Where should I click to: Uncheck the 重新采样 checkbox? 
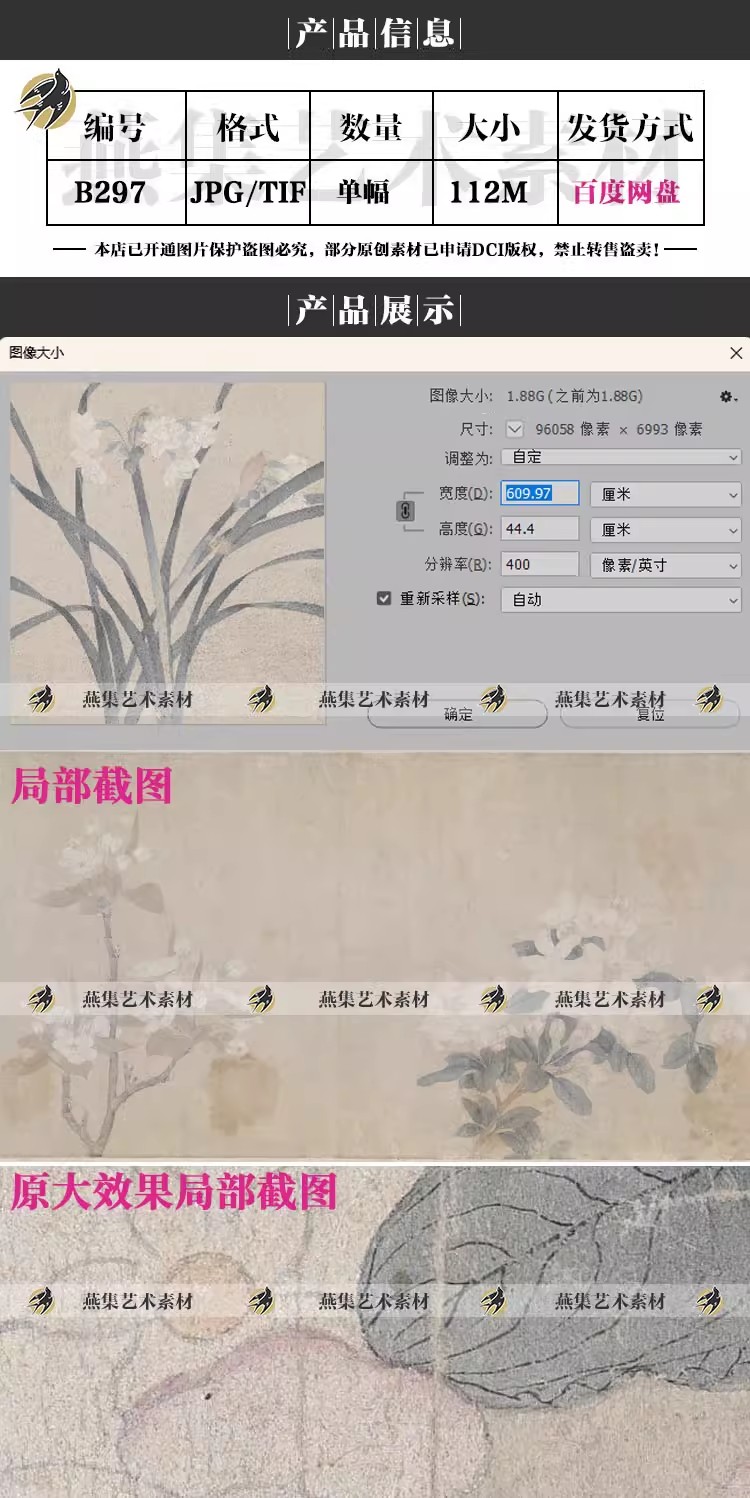tap(384, 599)
